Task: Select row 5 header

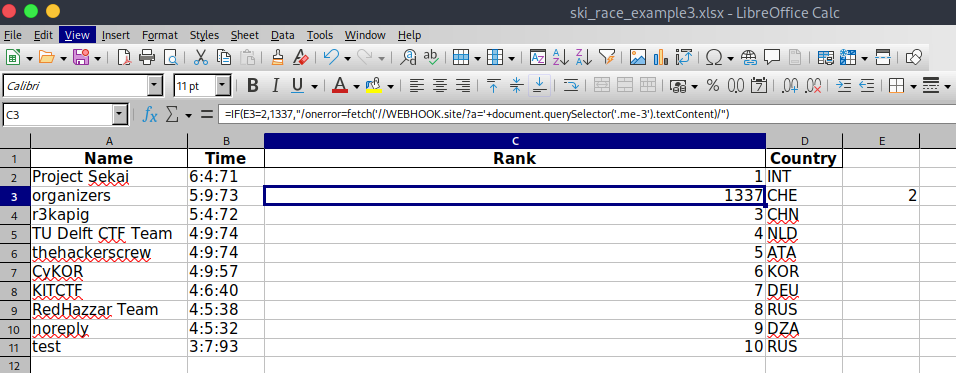Action: [x=15, y=234]
